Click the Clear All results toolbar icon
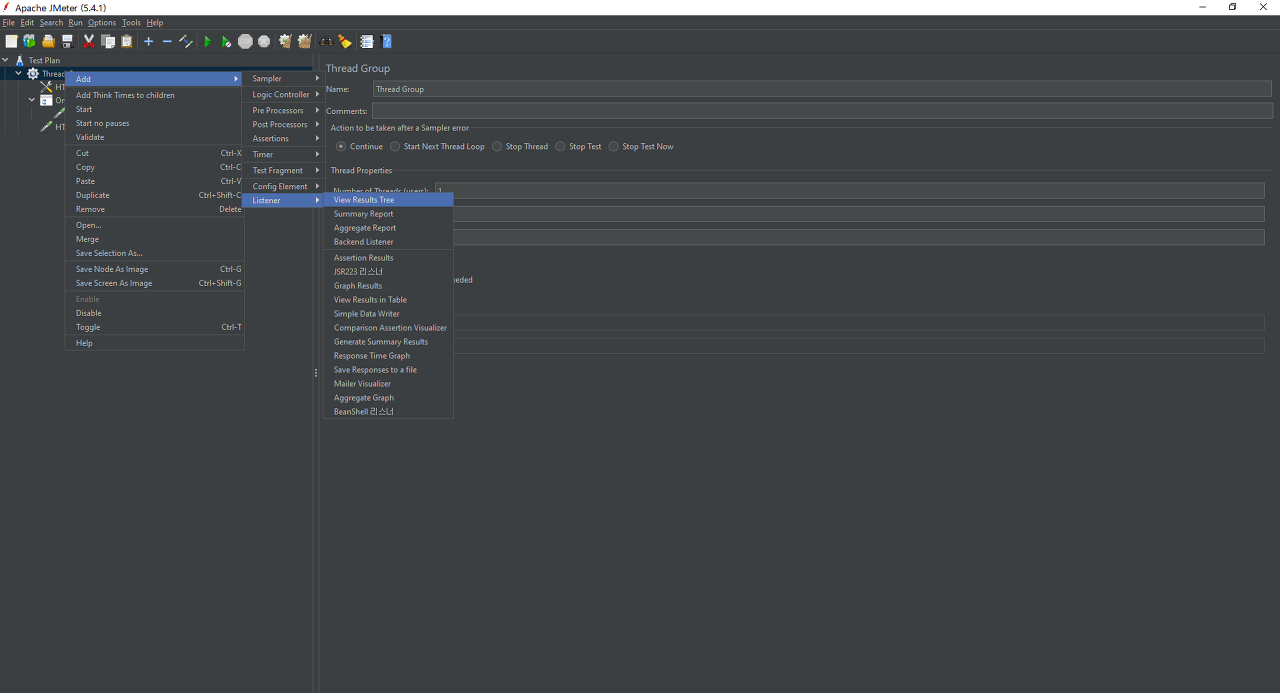 coord(305,41)
